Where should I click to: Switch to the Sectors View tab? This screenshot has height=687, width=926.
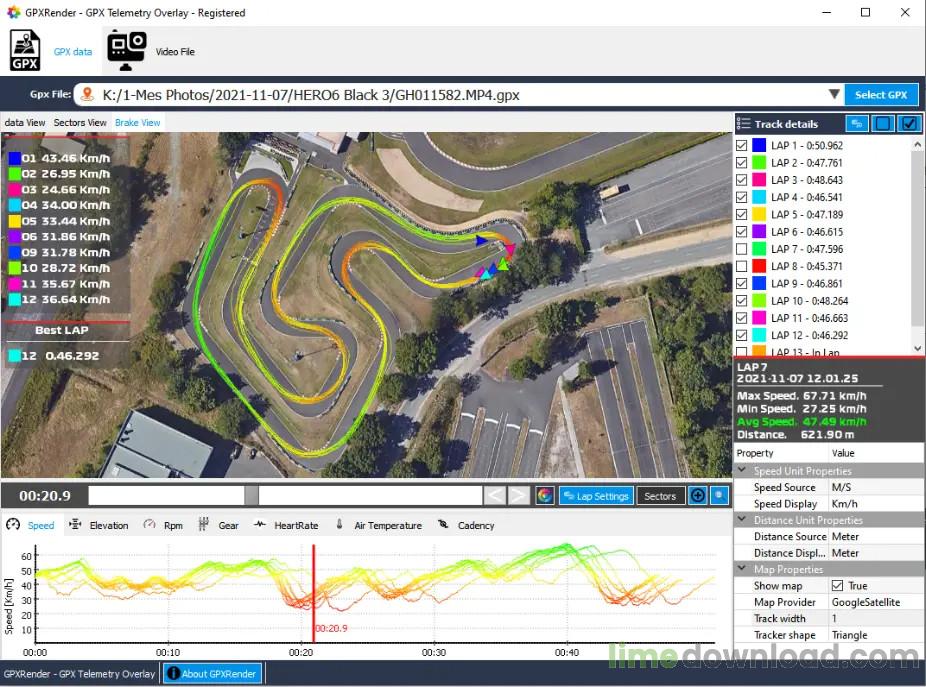point(80,123)
